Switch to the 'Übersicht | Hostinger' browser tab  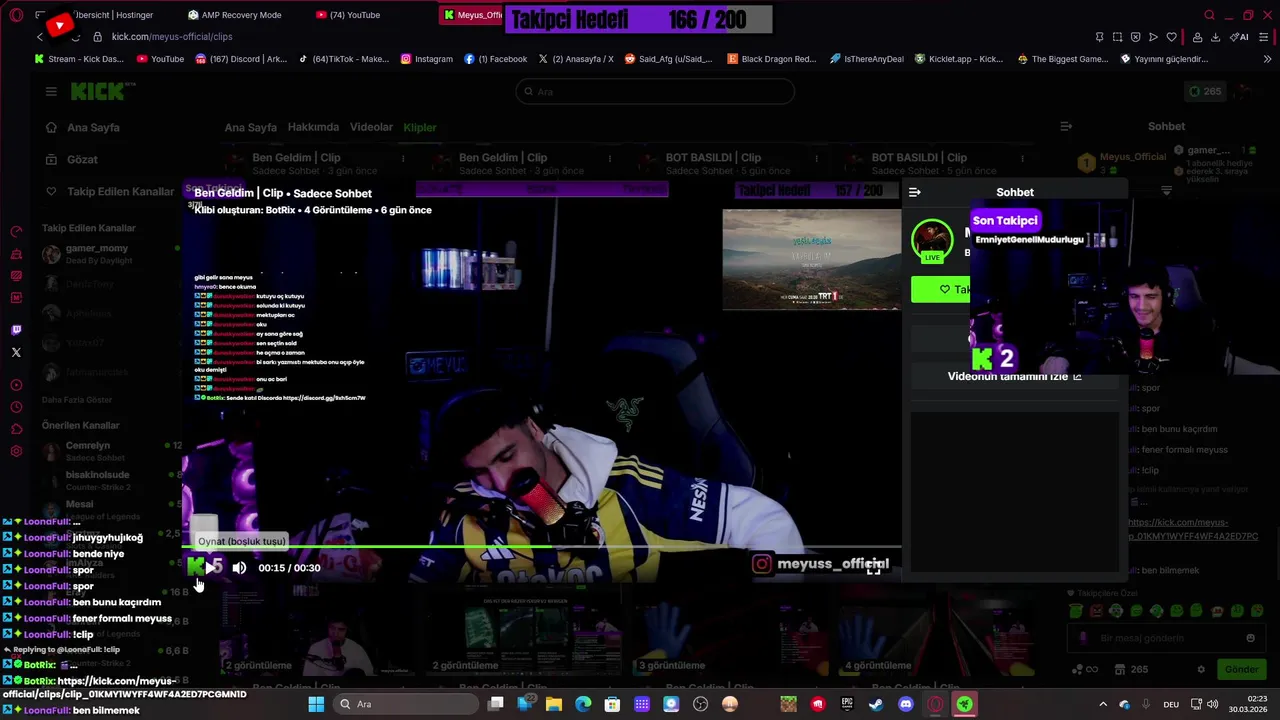(x=112, y=15)
